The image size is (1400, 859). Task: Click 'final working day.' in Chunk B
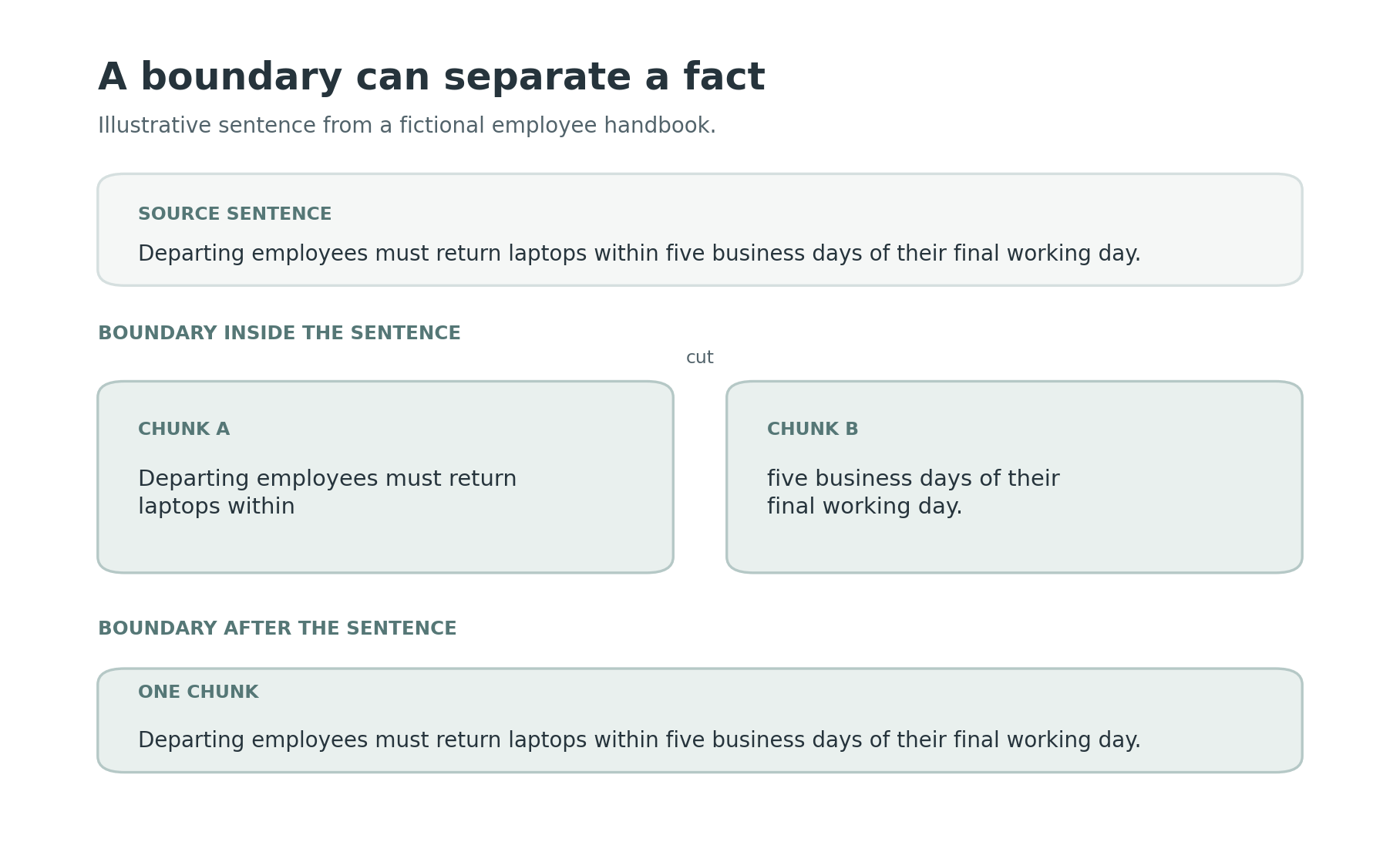tap(865, 507)
